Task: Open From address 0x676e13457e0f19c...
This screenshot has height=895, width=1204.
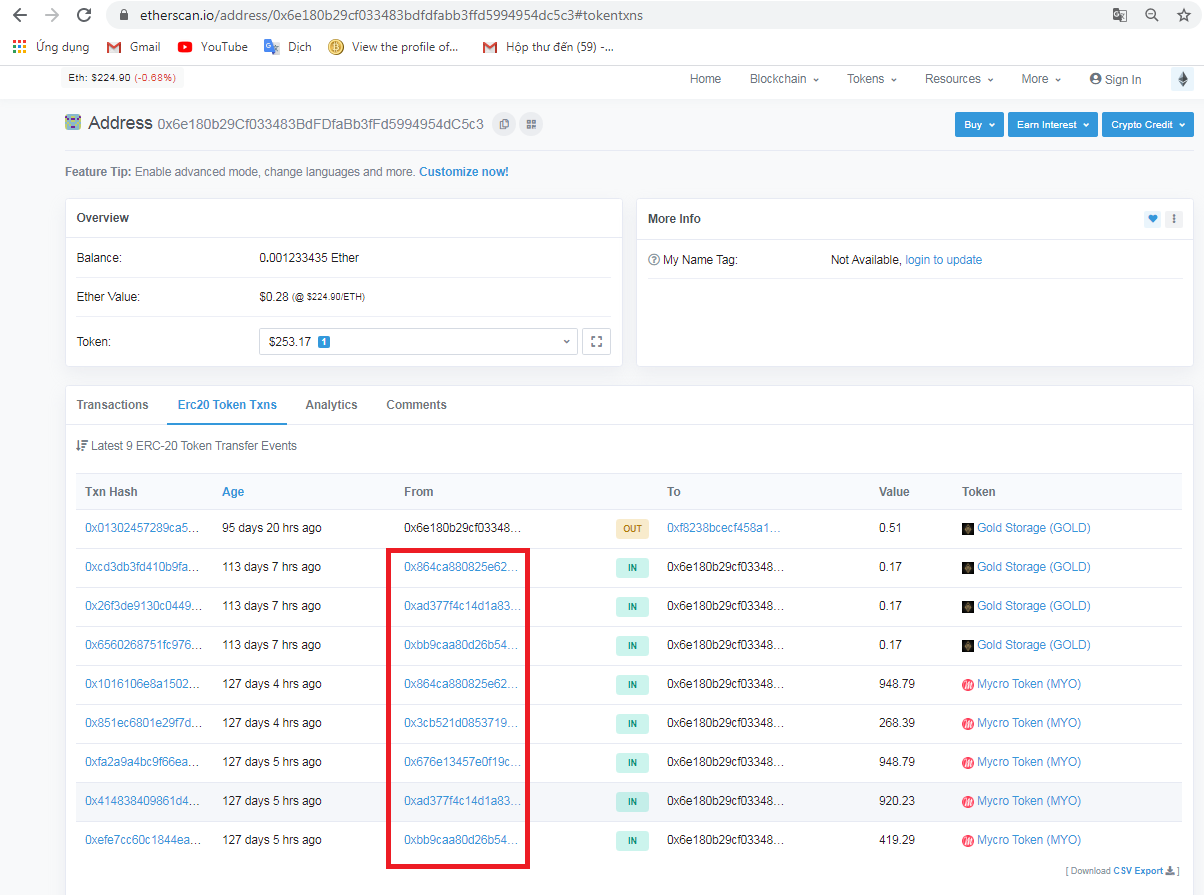Action: point(462,762)
